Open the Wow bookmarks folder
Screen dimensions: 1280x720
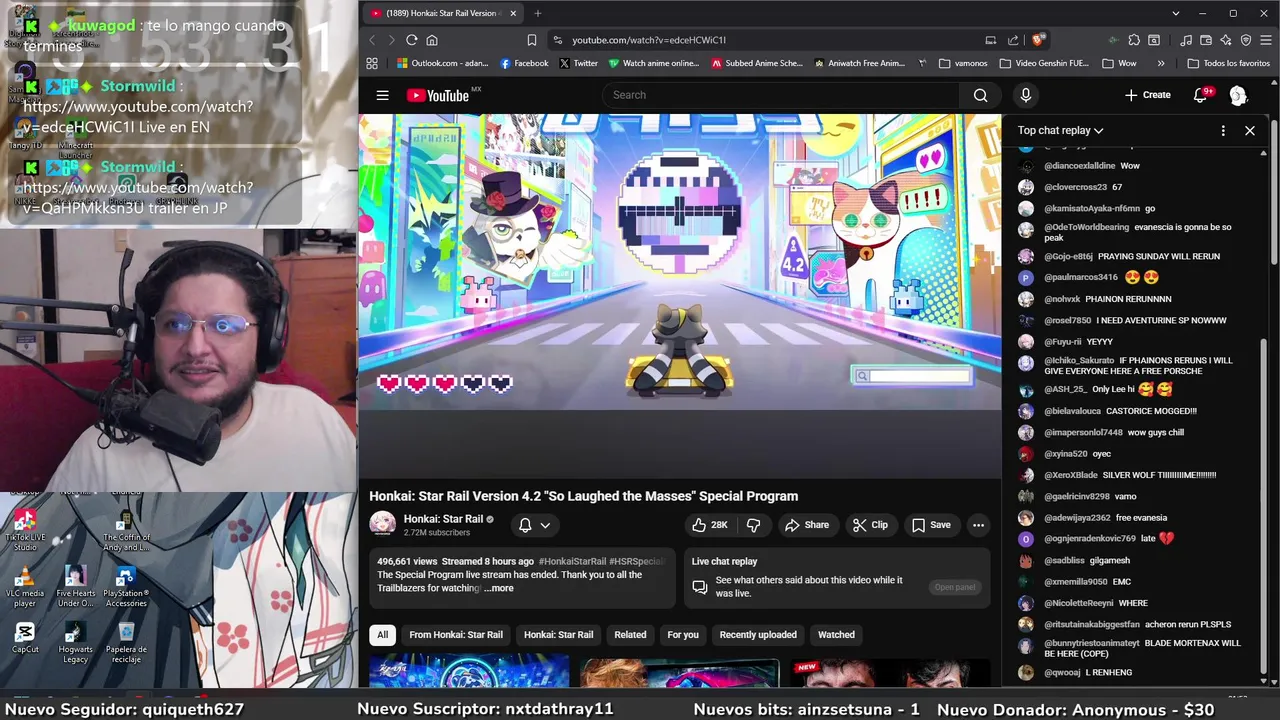[1119, 63]
